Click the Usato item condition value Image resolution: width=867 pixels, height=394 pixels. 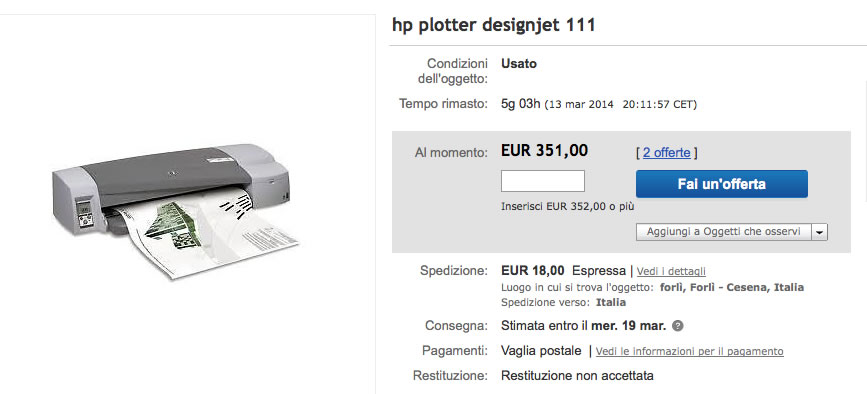click(x=519, y=64)
